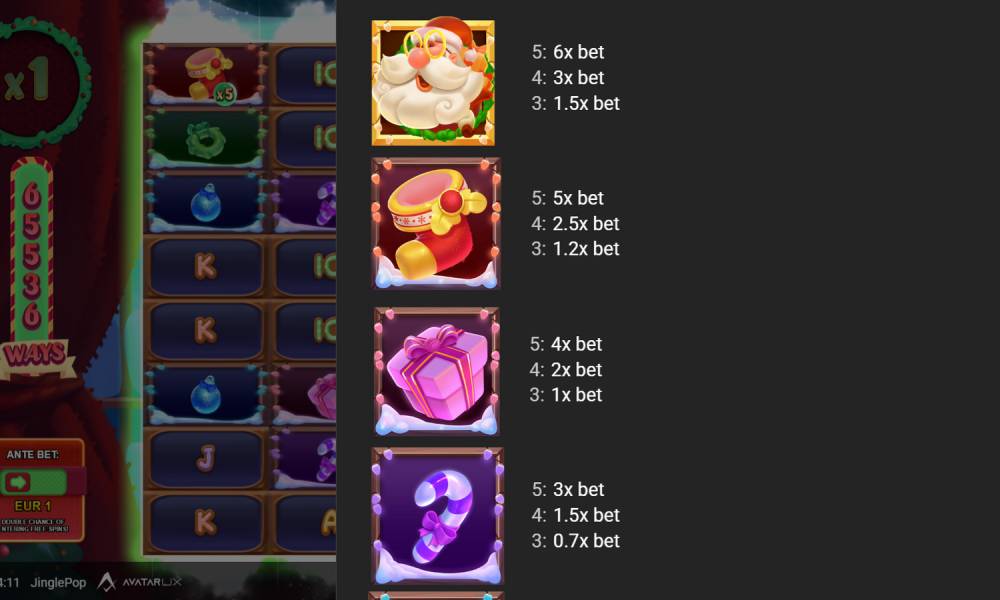
Task: Click the upper blue ornament symbol on reel
Action: coord(205,203)
